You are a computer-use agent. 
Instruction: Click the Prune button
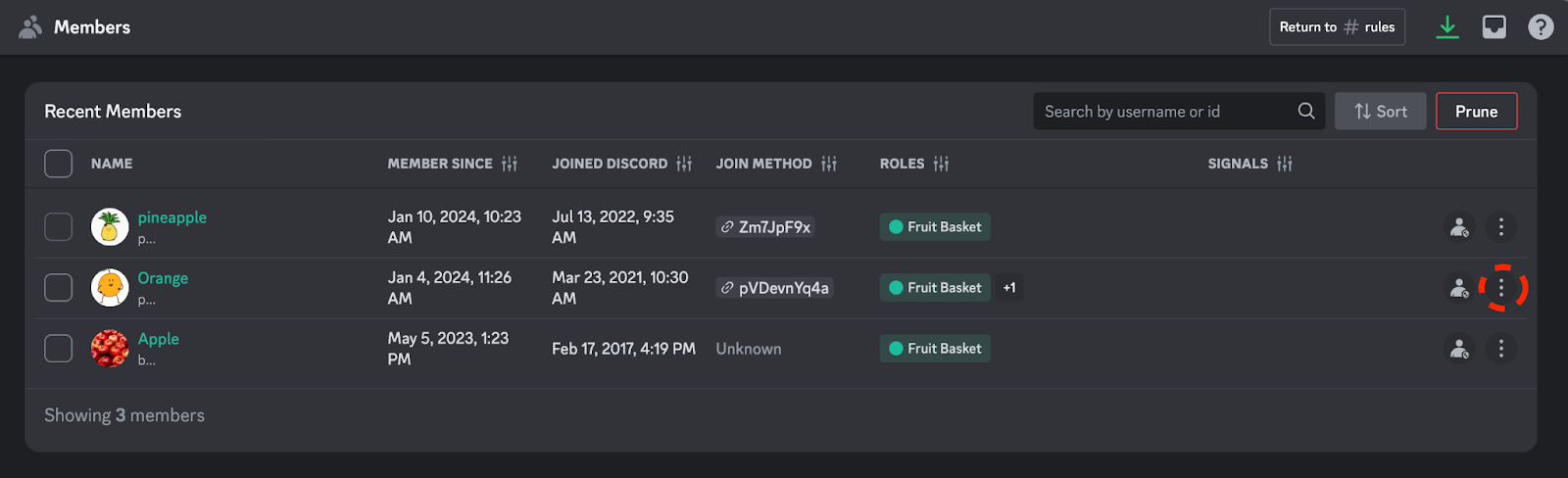pyautogui.click(x=1476, y=112)
